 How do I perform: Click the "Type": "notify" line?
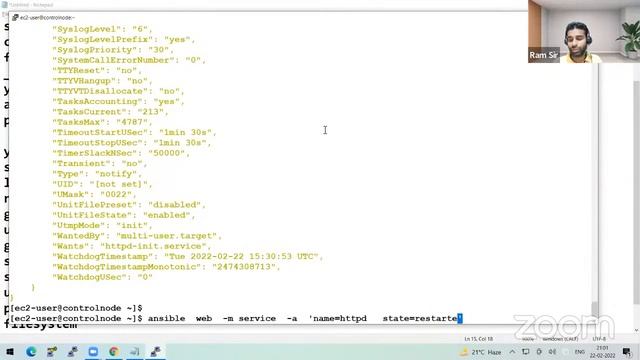(x=97, y=174)
